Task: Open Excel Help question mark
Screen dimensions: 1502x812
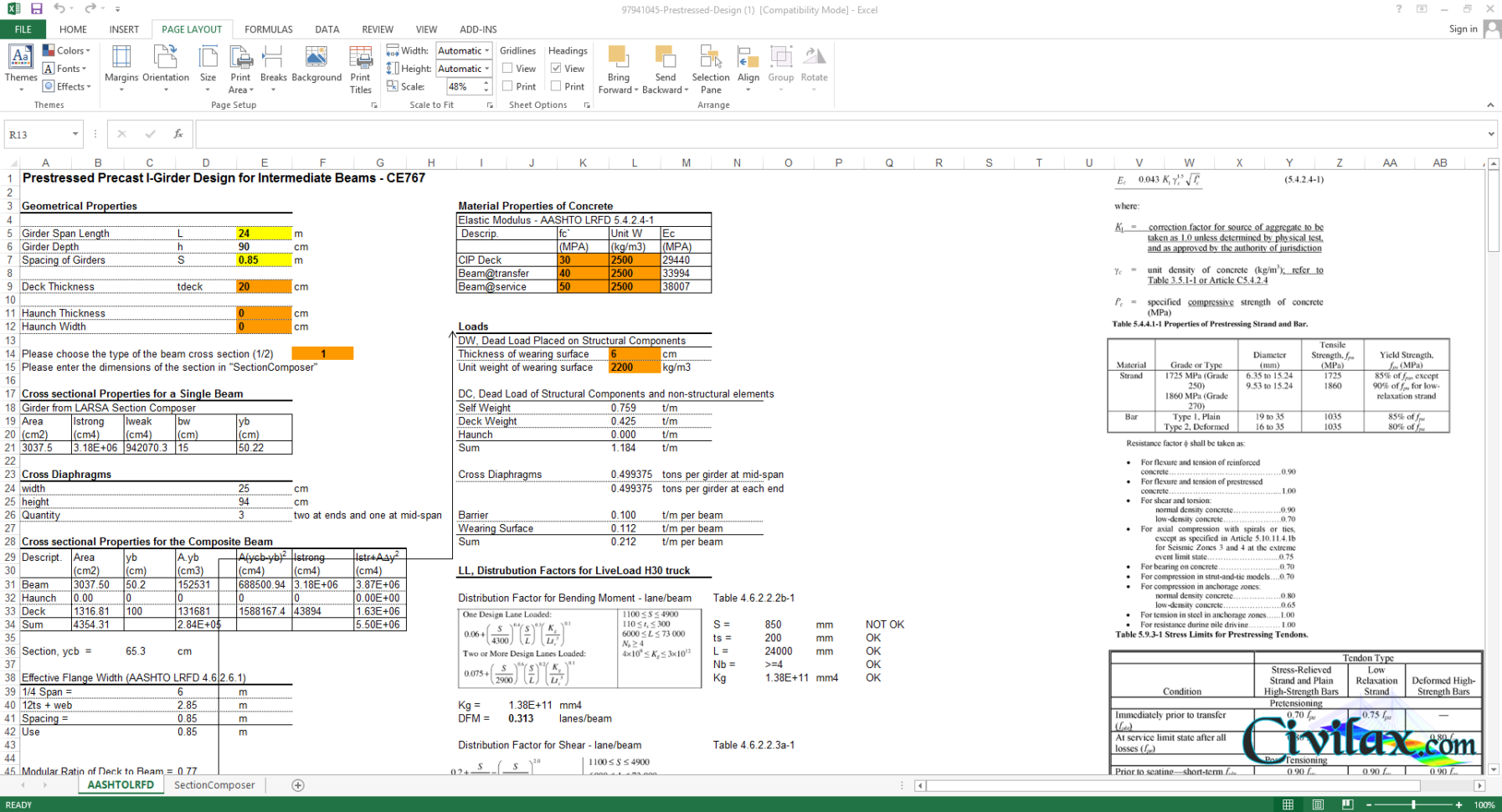Action: click(x=1398, y=9)
